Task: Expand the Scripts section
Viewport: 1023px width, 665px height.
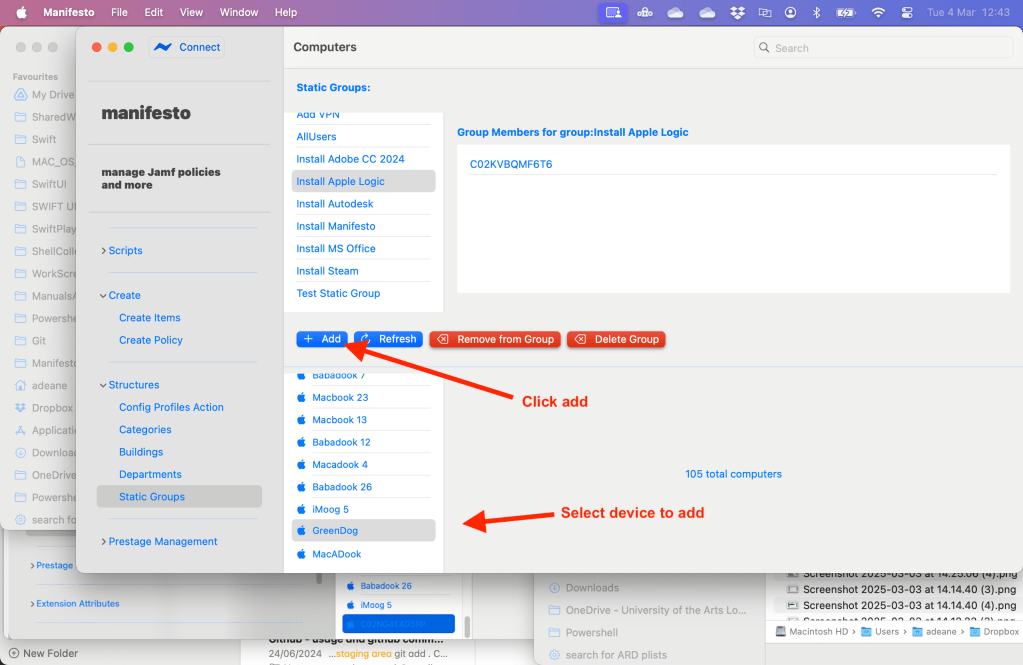Action: click(x=104, y=251)
